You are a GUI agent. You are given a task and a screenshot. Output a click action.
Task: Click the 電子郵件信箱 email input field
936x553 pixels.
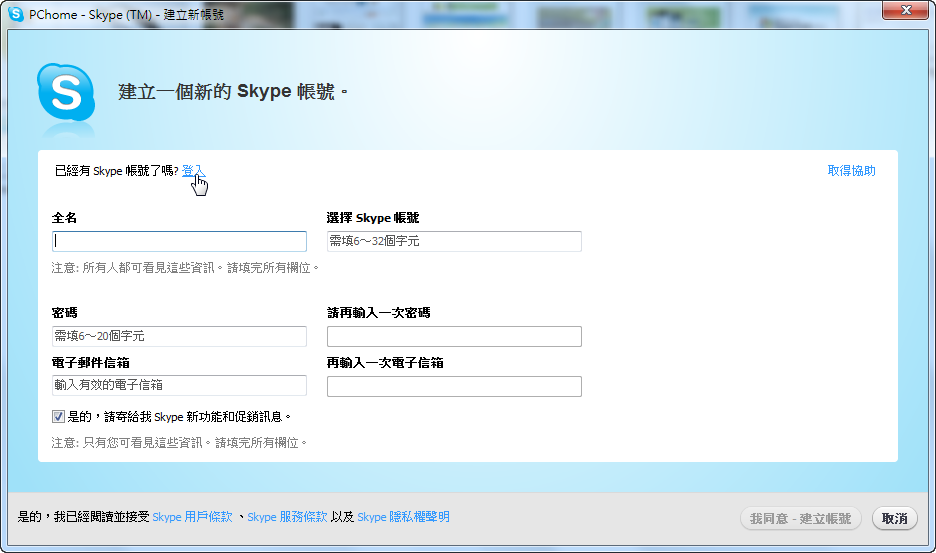pos(179,385)
